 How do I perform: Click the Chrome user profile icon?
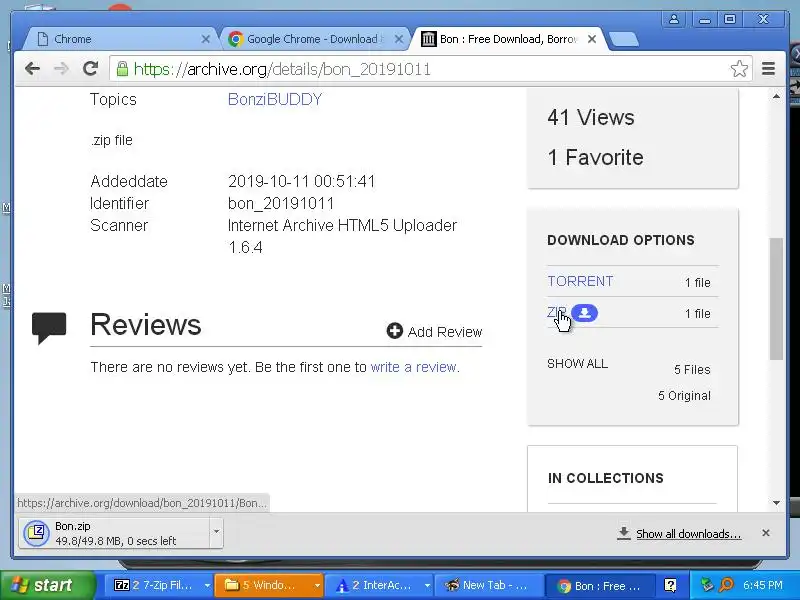click(x=673, y=19)
